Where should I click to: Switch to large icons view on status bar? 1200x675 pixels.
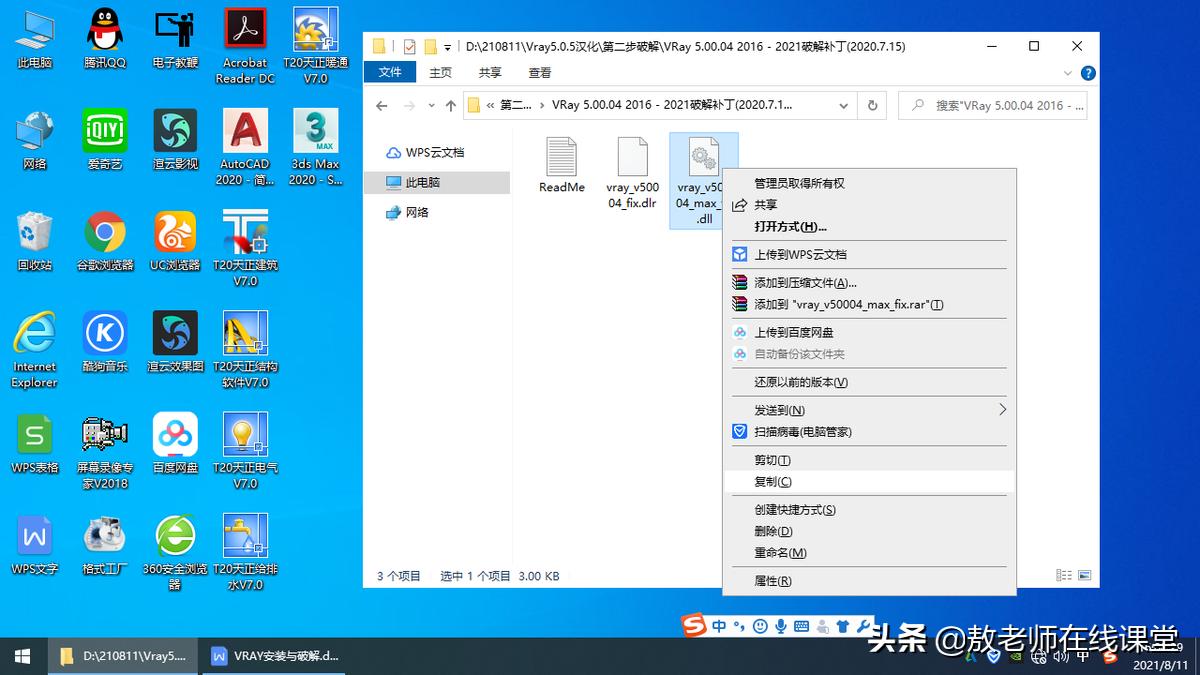tap(1084, 573)
